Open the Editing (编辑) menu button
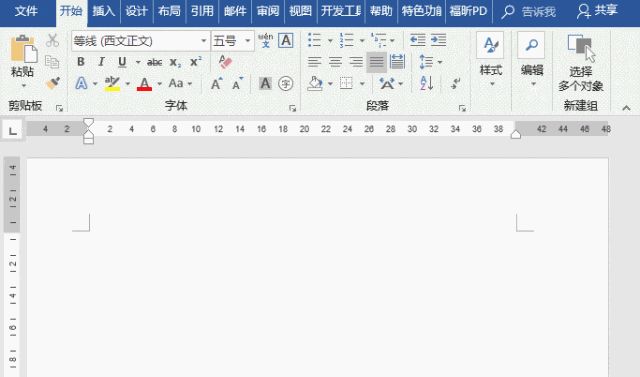The image size is (640, 377). [x=531, y=60]
